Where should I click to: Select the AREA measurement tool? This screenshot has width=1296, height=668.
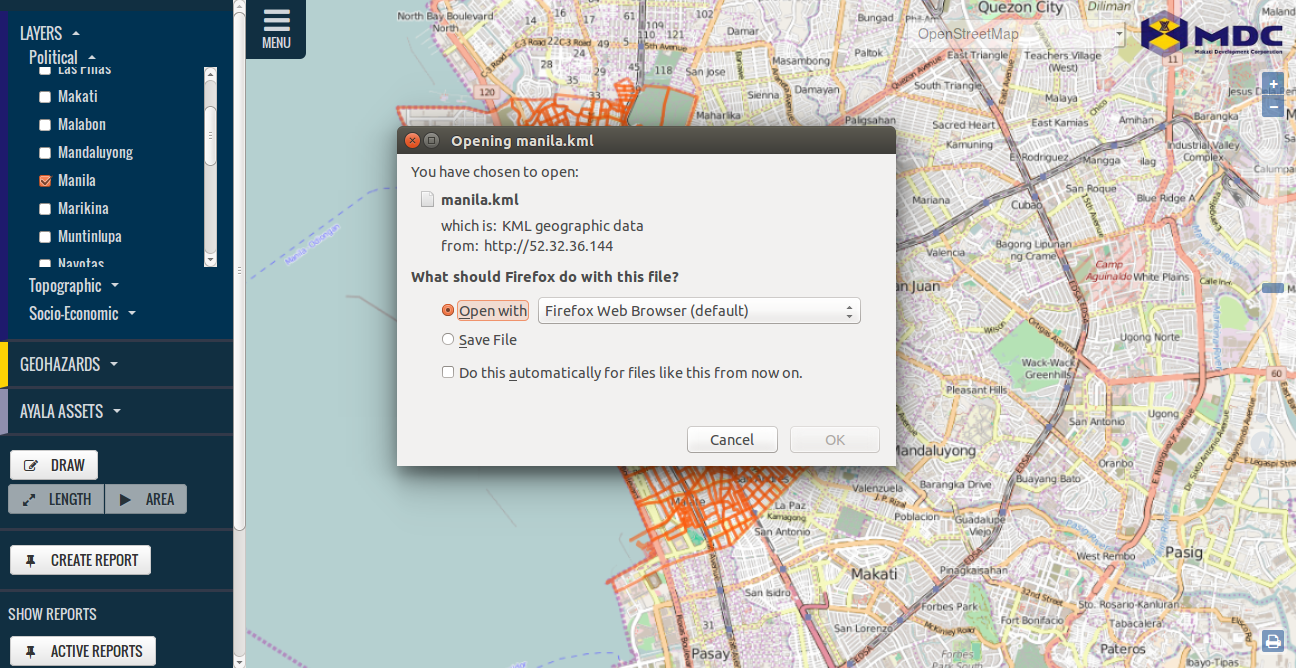(146, 499)
